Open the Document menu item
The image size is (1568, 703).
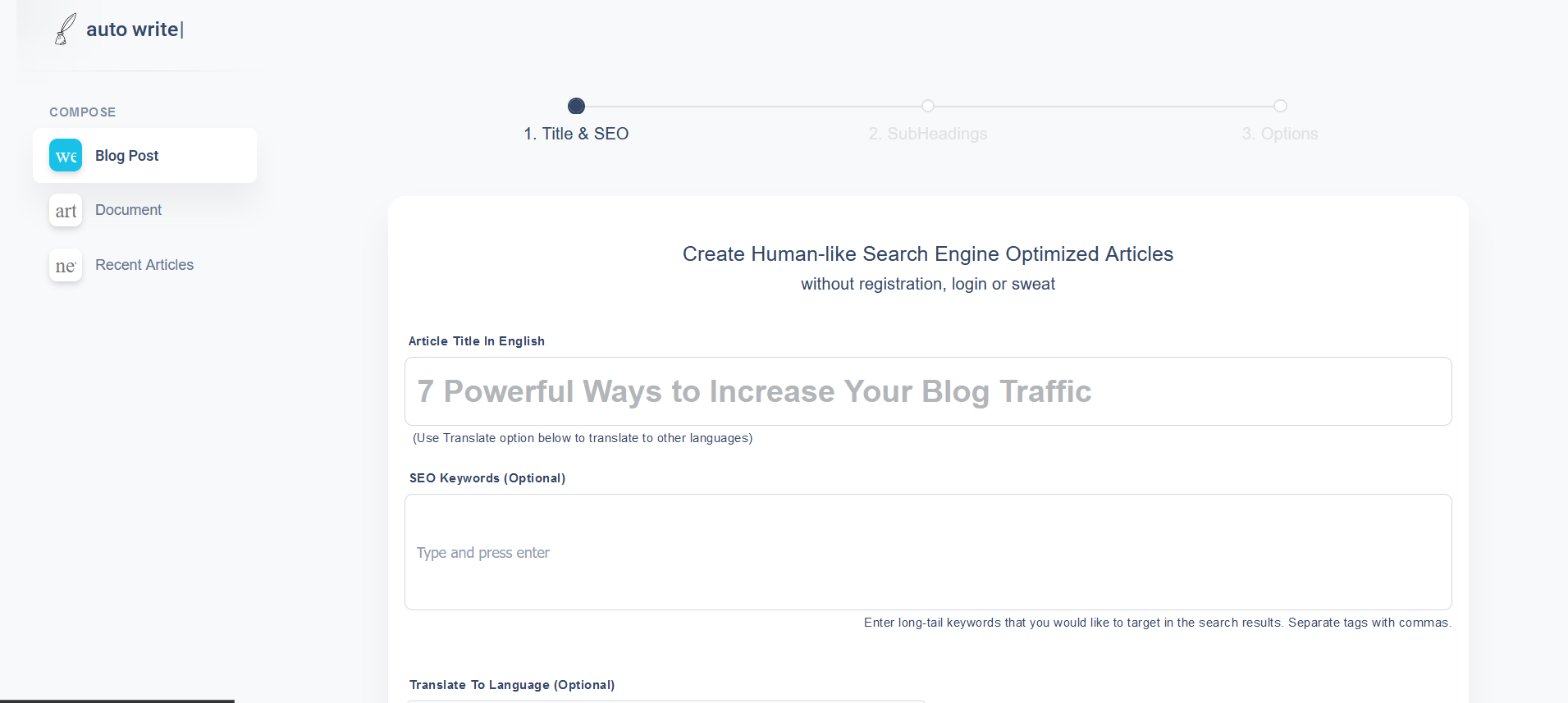(x=128, y=210)
